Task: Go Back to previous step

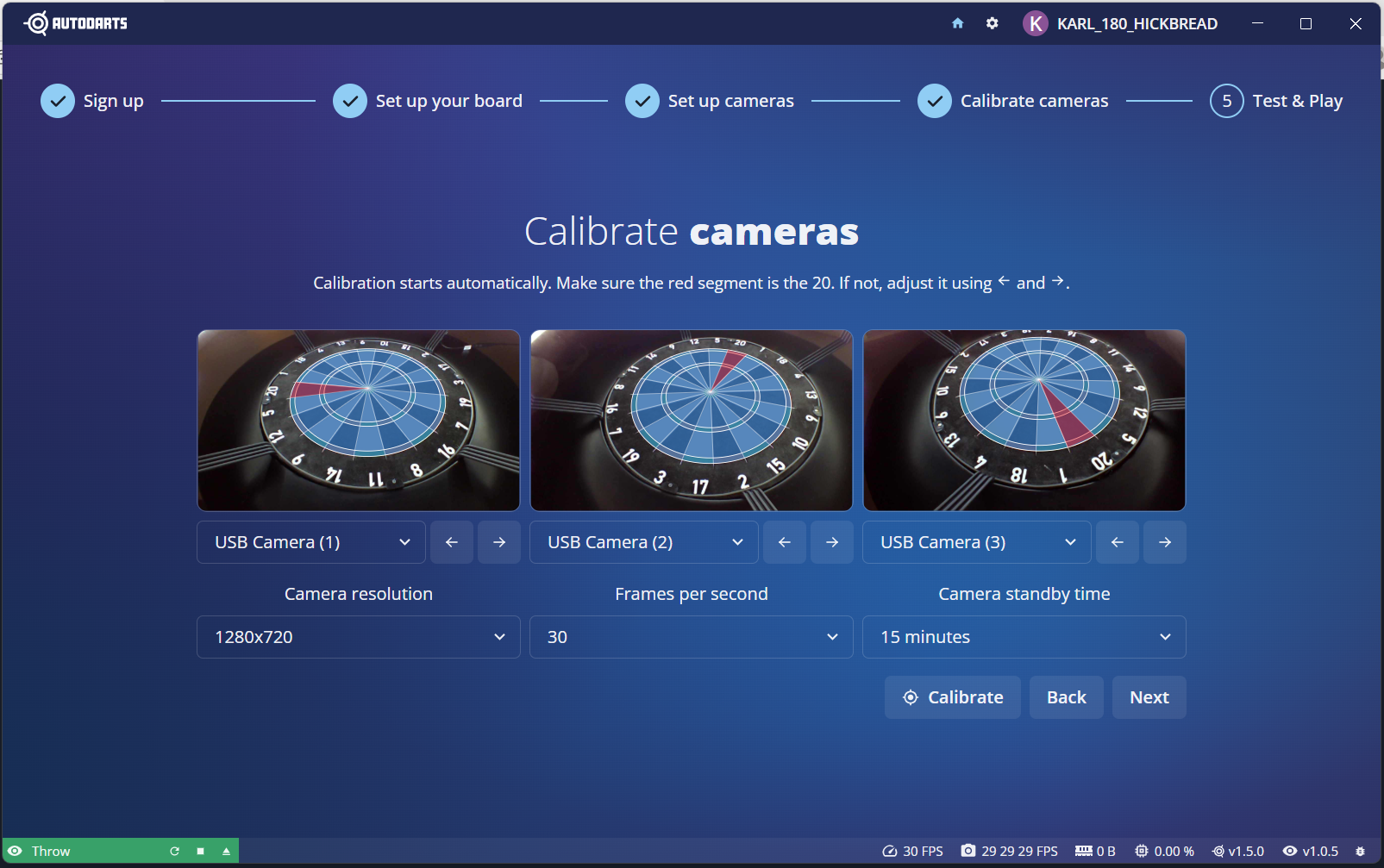Action: [1066, 697]
